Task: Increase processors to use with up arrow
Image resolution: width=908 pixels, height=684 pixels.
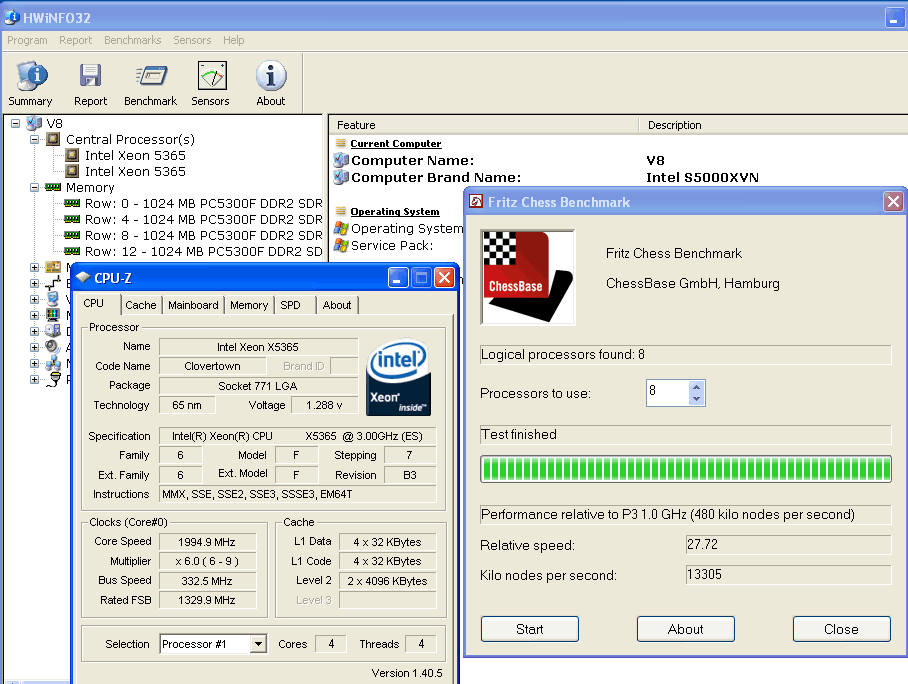Action: (697, 387)
